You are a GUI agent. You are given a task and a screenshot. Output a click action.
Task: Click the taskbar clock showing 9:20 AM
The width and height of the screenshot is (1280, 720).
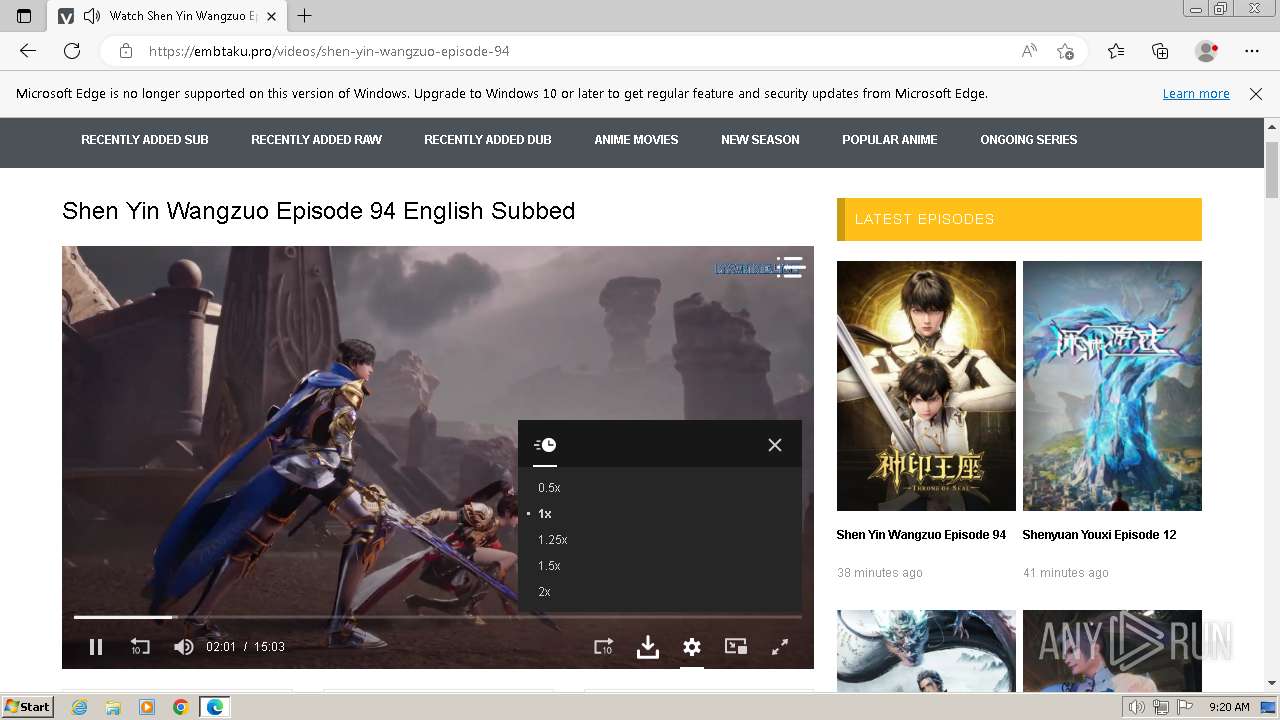click(1229, 707)
